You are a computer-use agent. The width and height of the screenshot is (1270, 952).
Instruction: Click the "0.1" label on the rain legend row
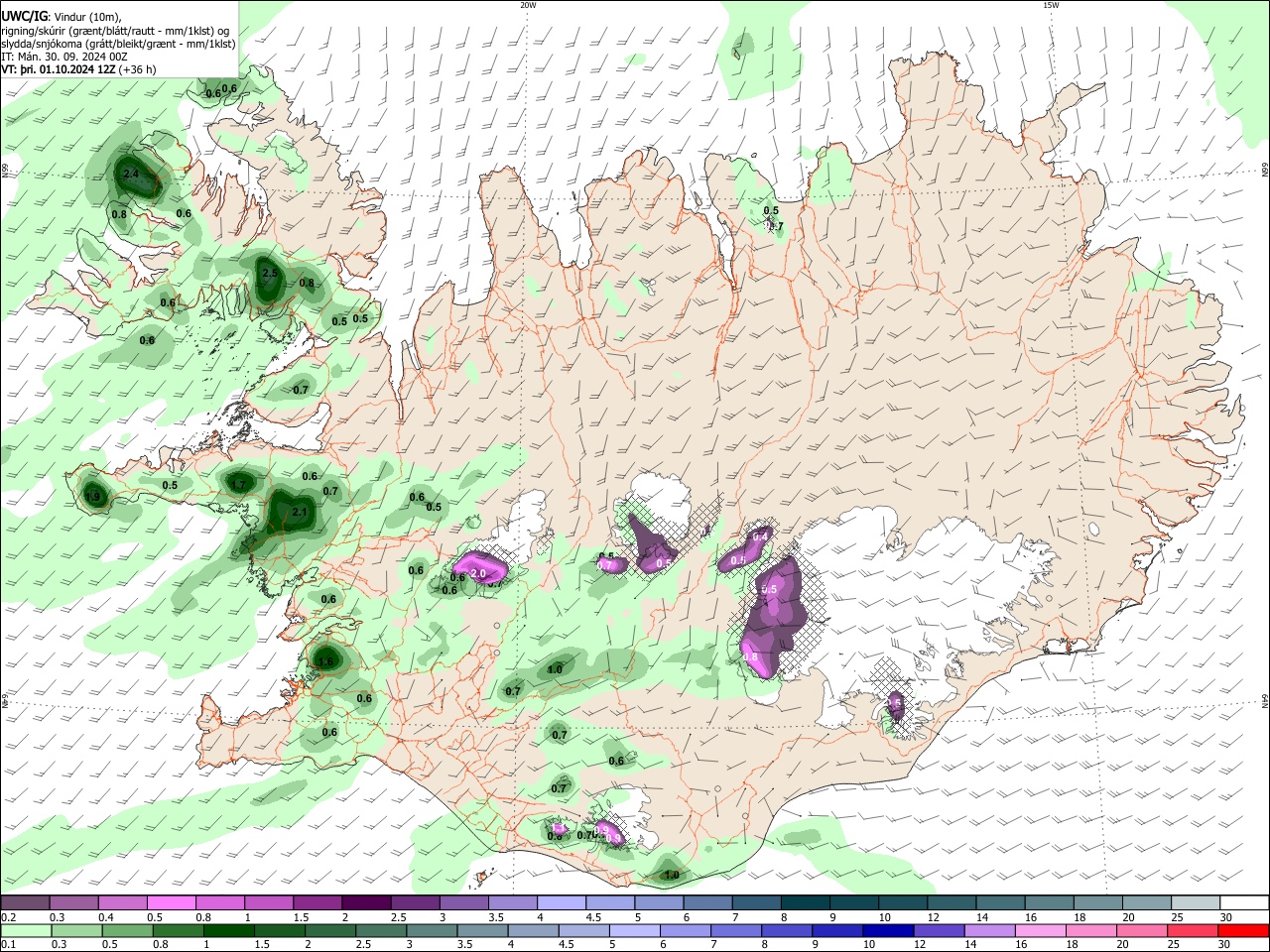tap(9, 945)
